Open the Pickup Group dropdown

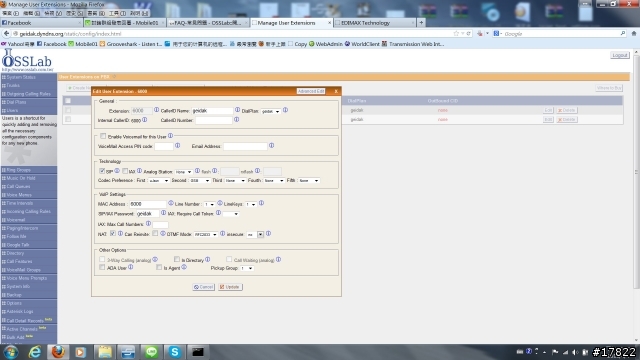[x=247, y=268]
